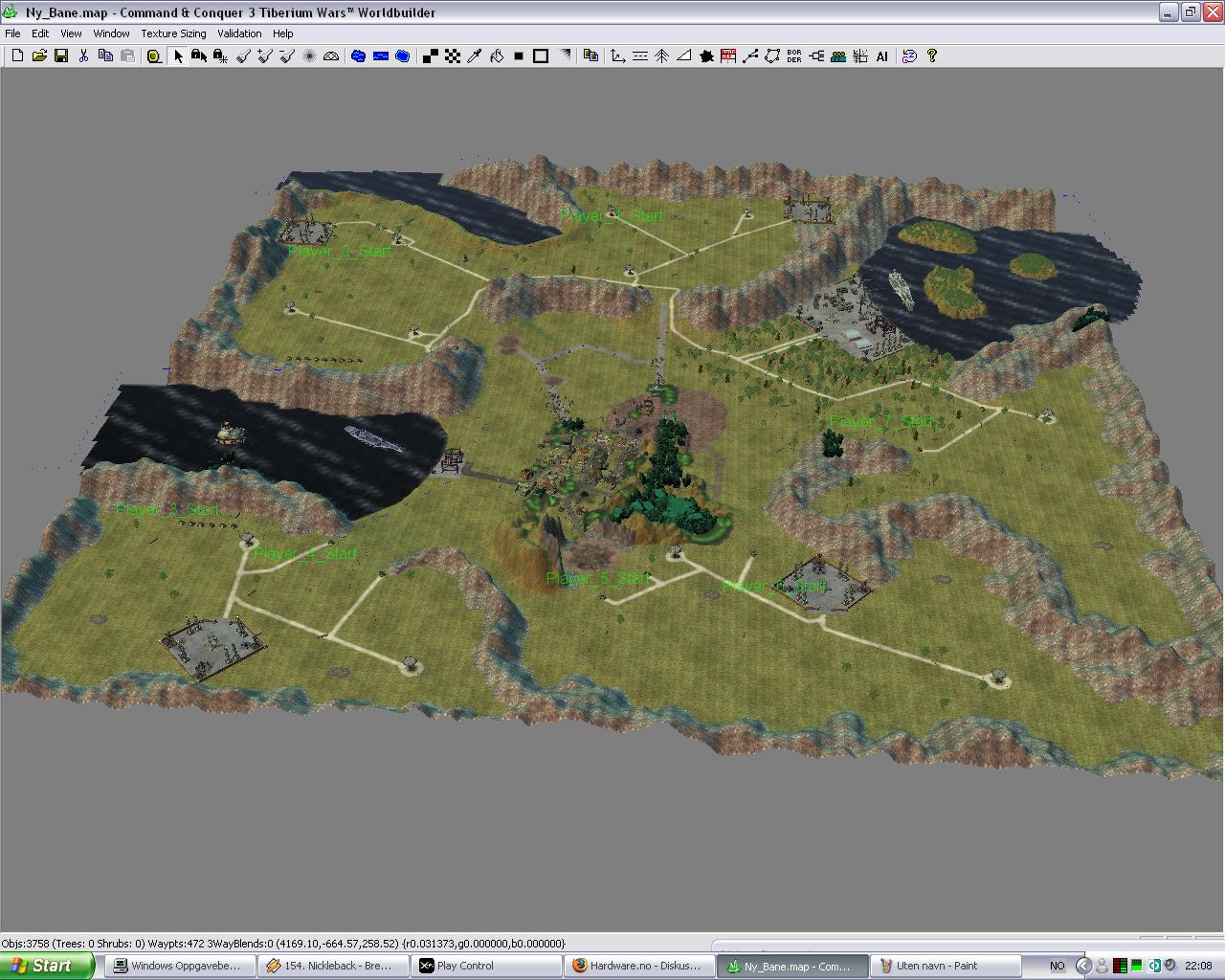Save the map with floppy disk icon
This screenshot has height=980, width=1225.
coord(61,56)
